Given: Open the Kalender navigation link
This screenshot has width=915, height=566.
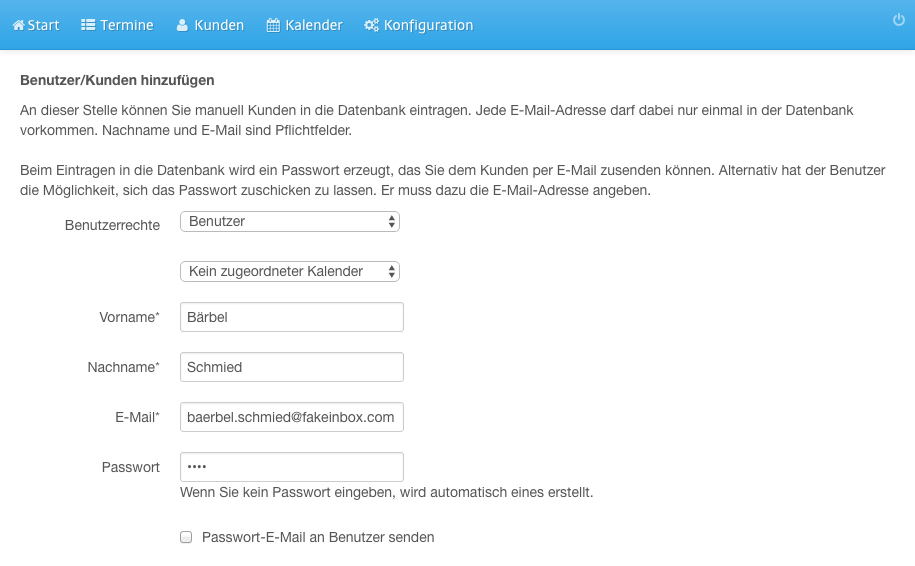Looking at the screenshot, I should (305, 25).
